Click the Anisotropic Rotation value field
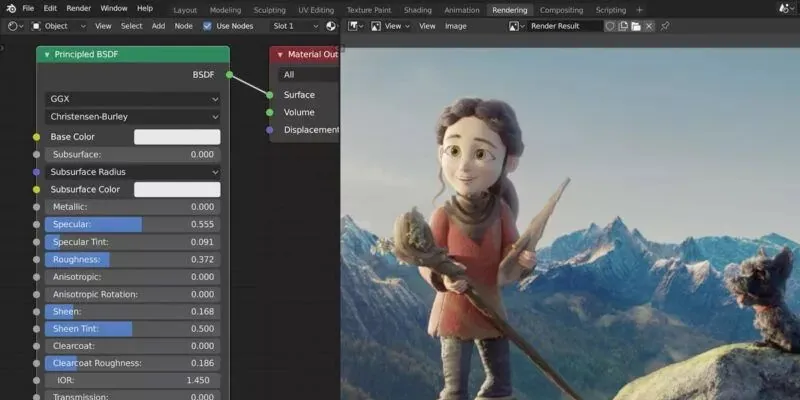 click(x=133, y=294)
